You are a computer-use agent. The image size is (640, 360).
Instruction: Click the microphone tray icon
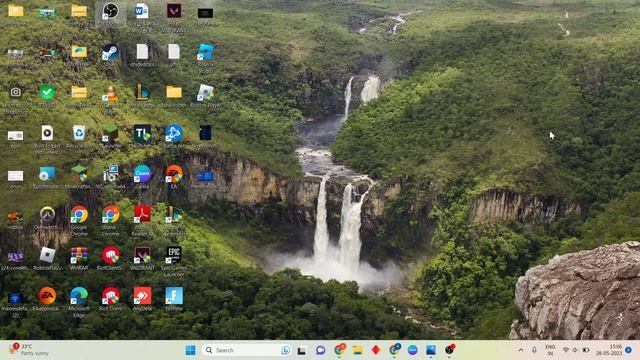point(534,350)
